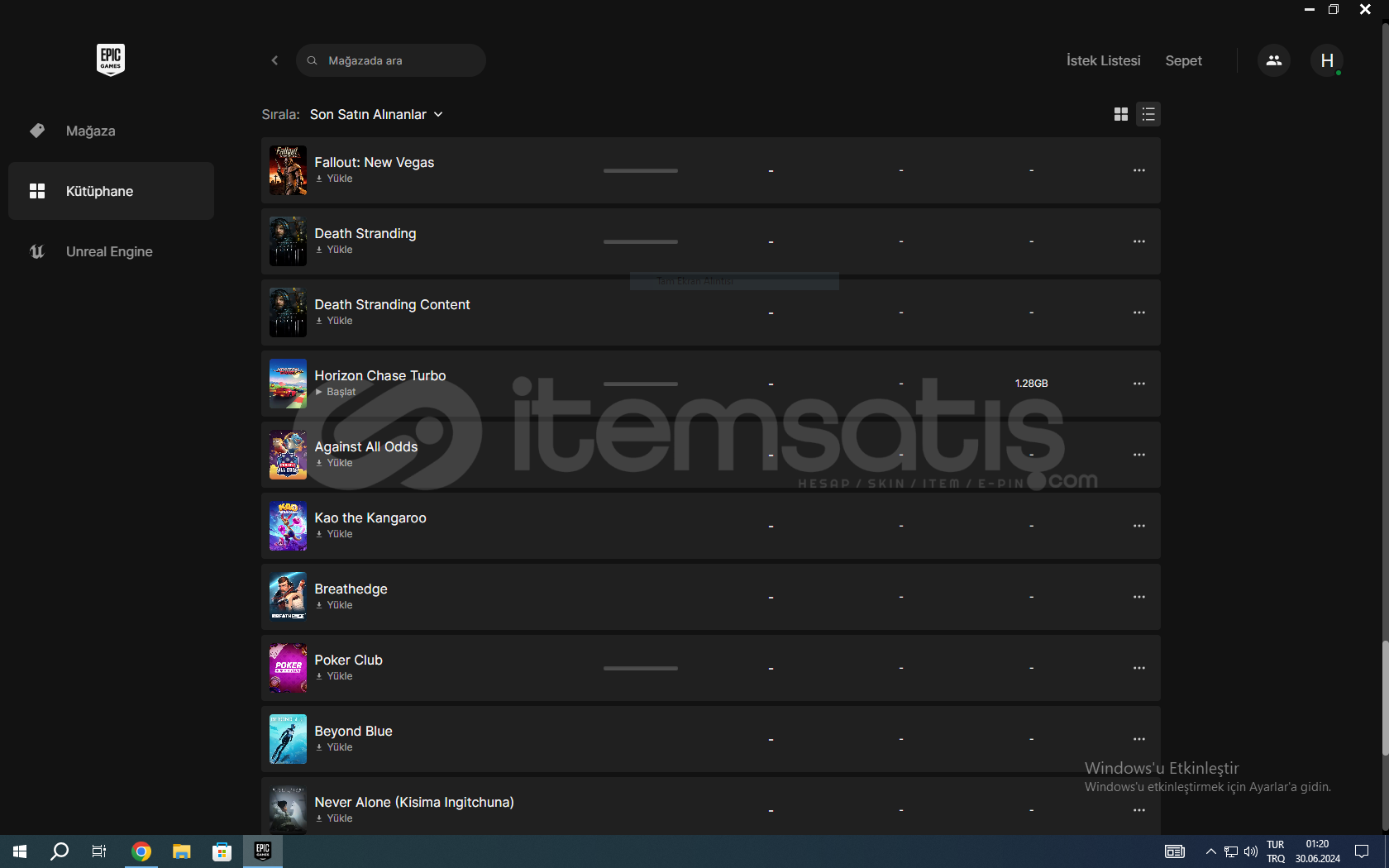The width and height of the screenshot is (1389, 868).
Task: Open Fallout: New Vegas cover thumbnail
Action: point(288,170)
